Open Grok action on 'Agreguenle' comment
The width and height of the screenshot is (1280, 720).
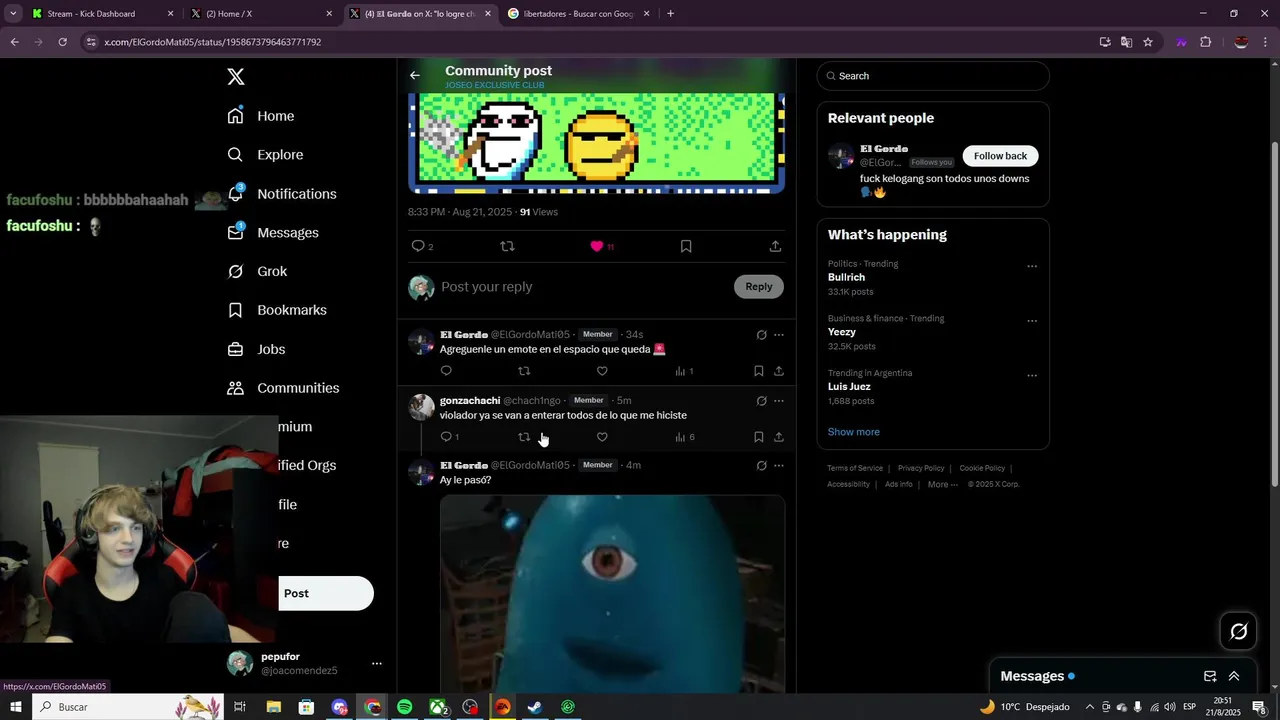point(761,335)
